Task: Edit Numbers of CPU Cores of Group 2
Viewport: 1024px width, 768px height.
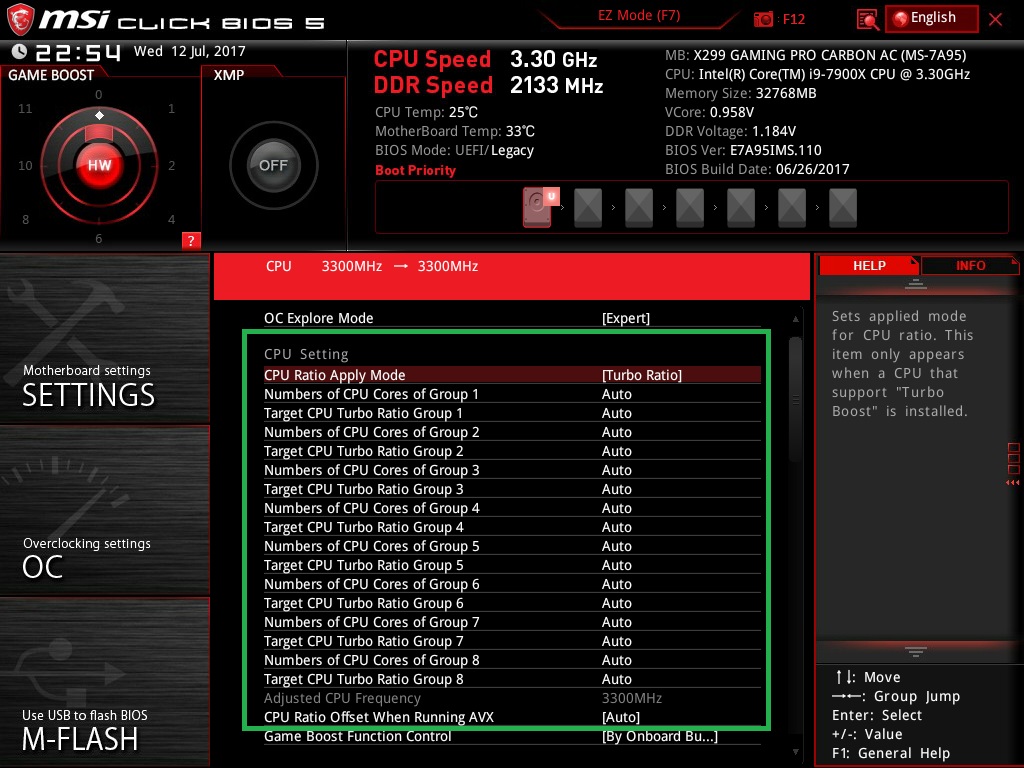Action: tap(512, 432)
